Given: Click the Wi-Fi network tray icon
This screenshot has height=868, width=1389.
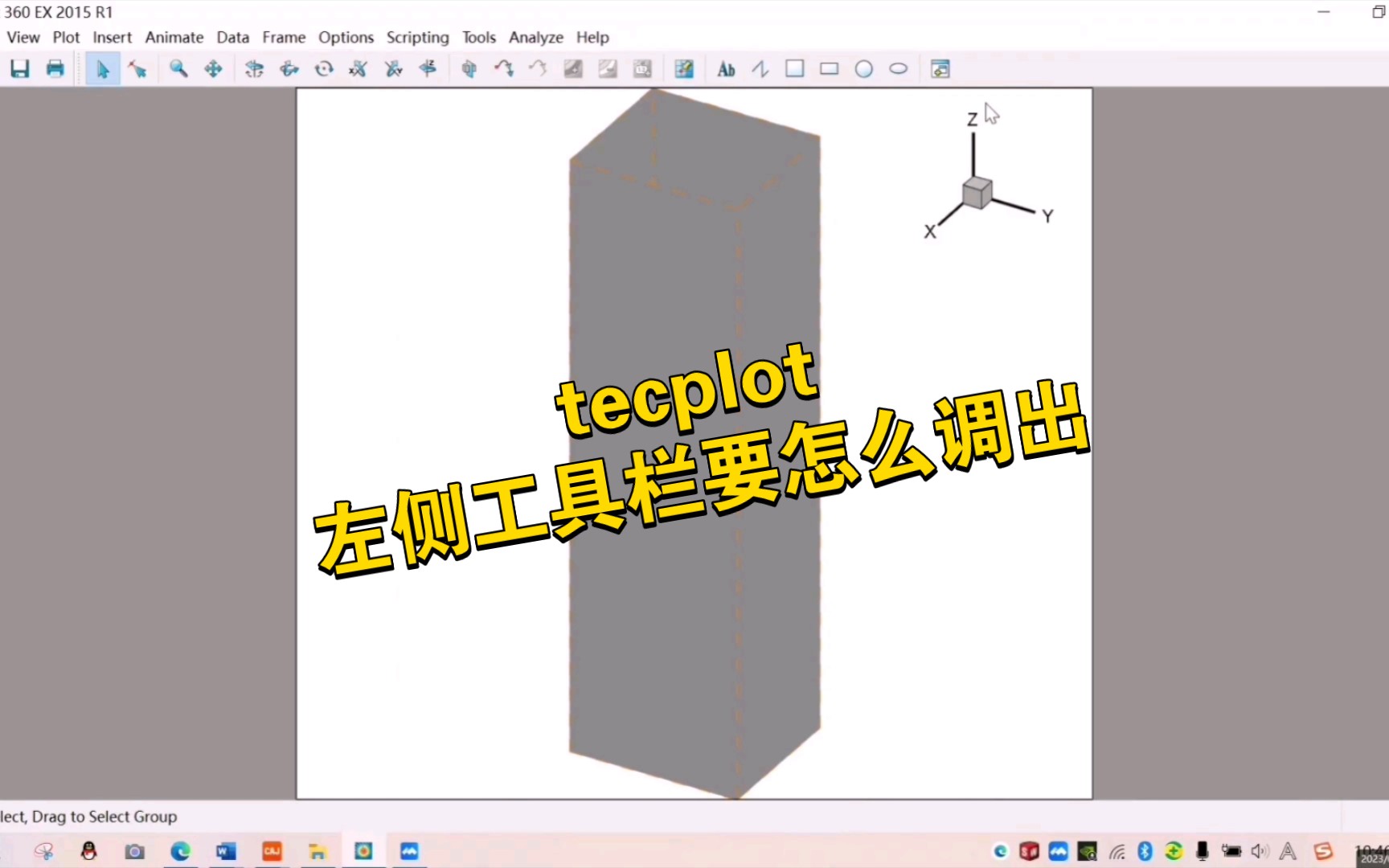Looking at the screenshot, I should click(x=1117, y=852).
